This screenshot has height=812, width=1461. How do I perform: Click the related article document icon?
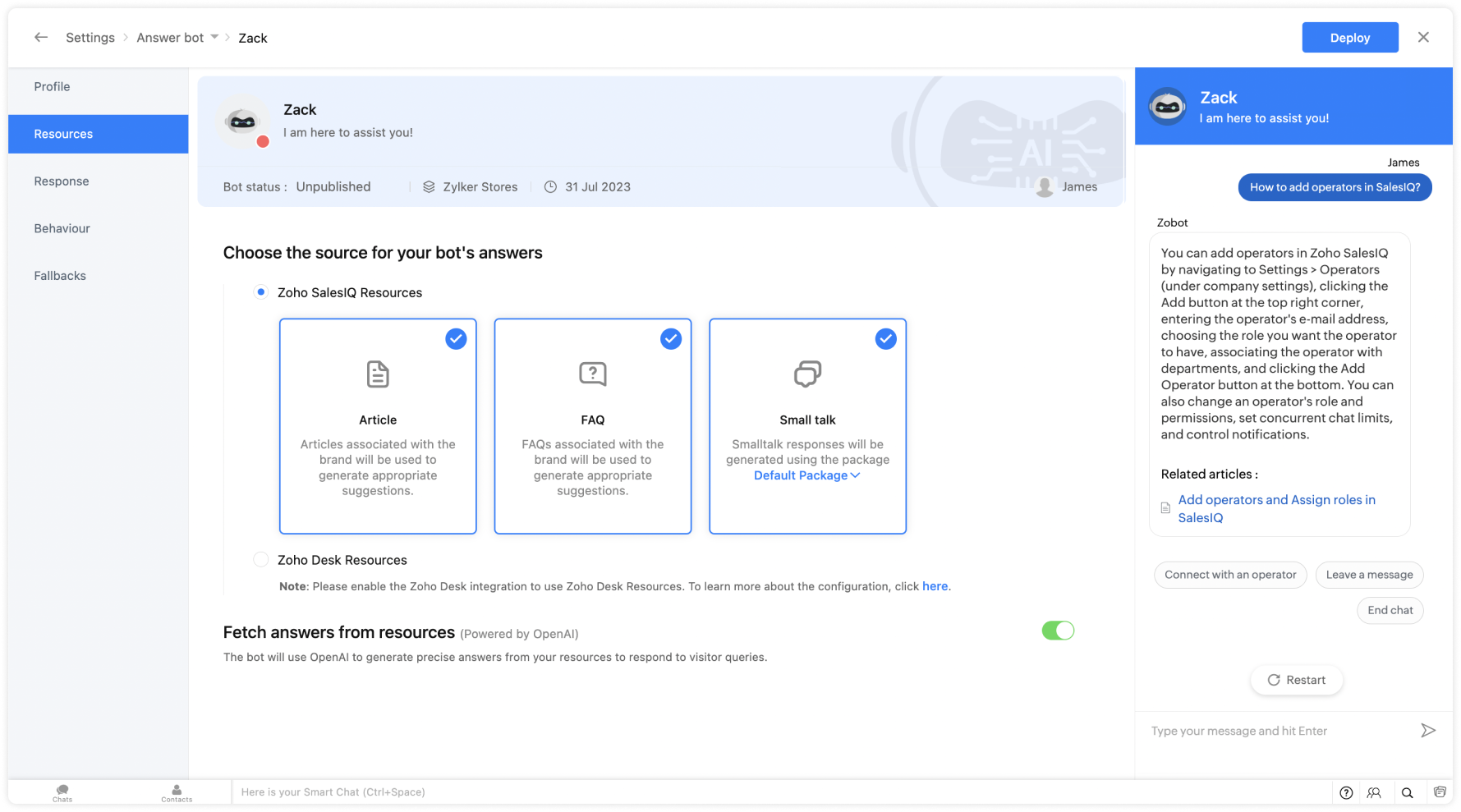point(1165,508)
